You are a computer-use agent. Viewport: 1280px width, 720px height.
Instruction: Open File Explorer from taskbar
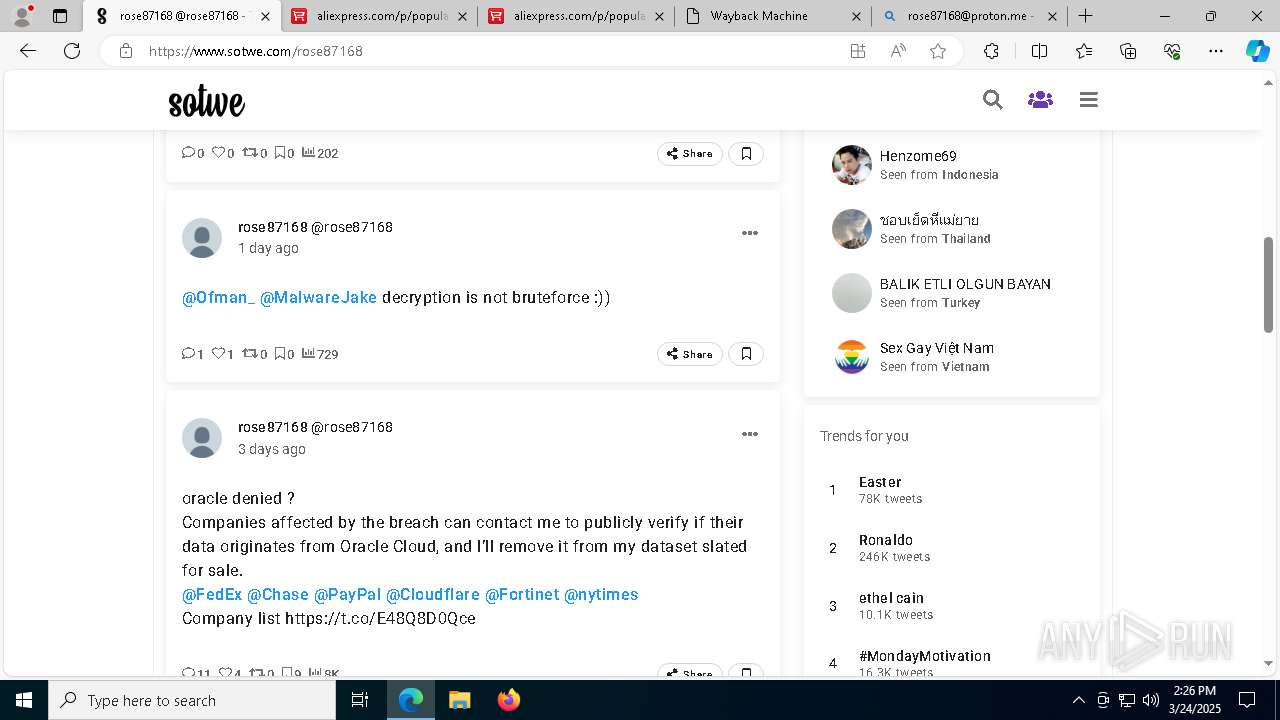(459, 700)
